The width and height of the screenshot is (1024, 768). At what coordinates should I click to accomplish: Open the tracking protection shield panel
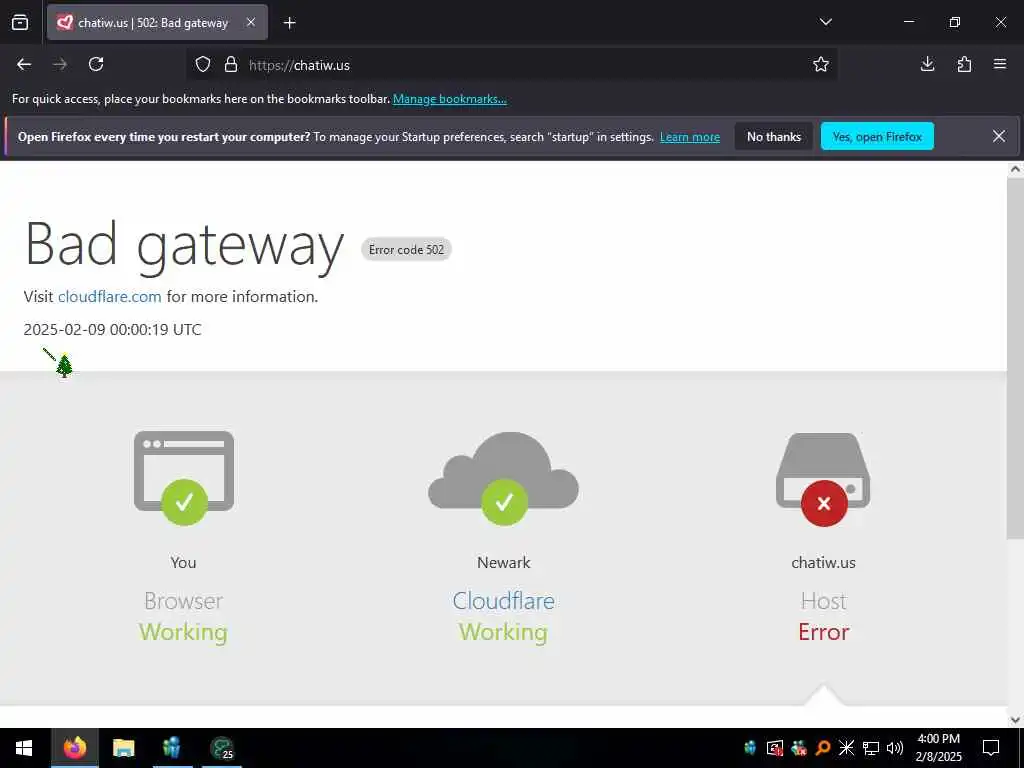(203, 65)
